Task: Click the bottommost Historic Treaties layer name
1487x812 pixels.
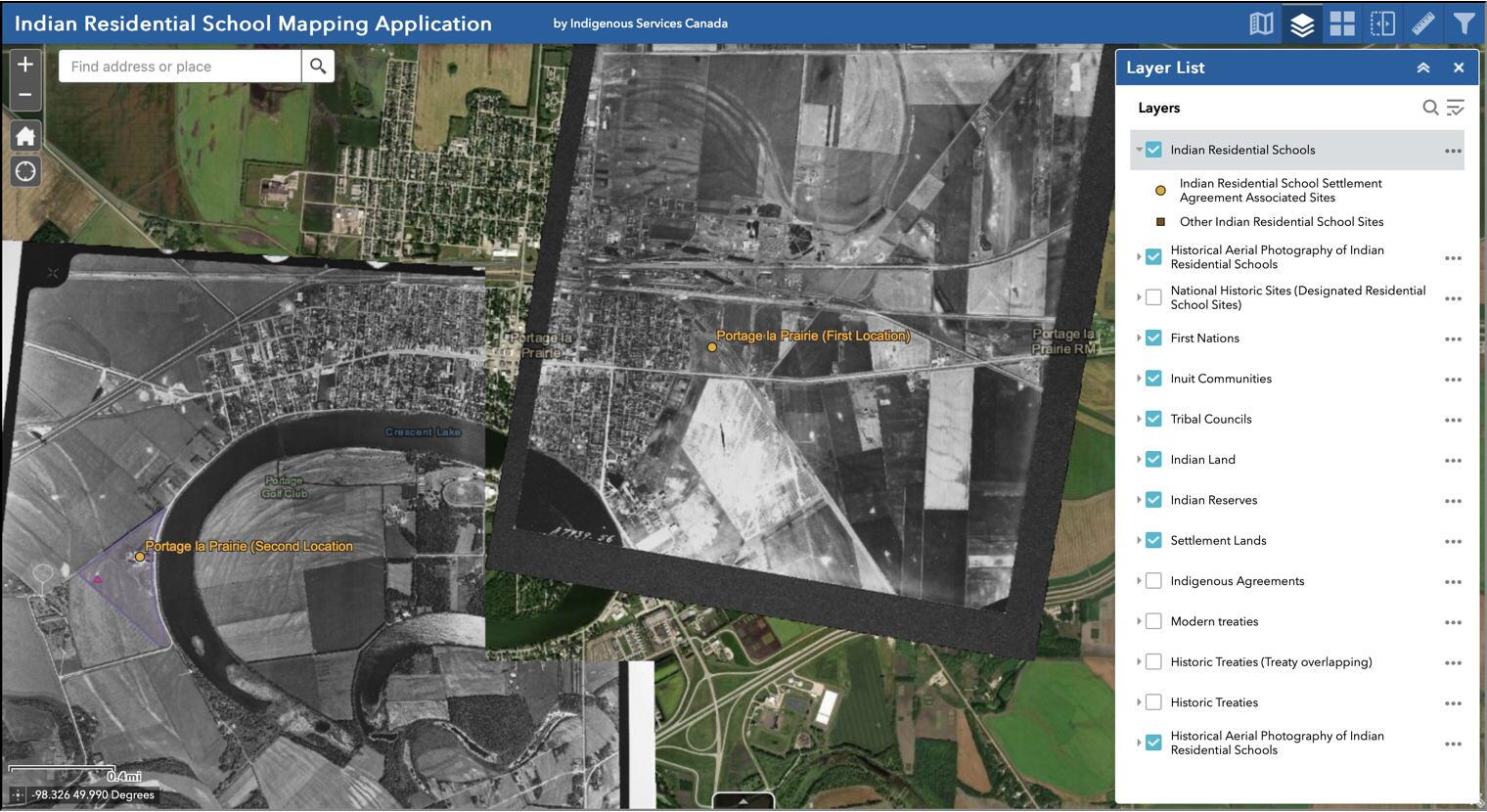Action: (x=1214, y=702)
